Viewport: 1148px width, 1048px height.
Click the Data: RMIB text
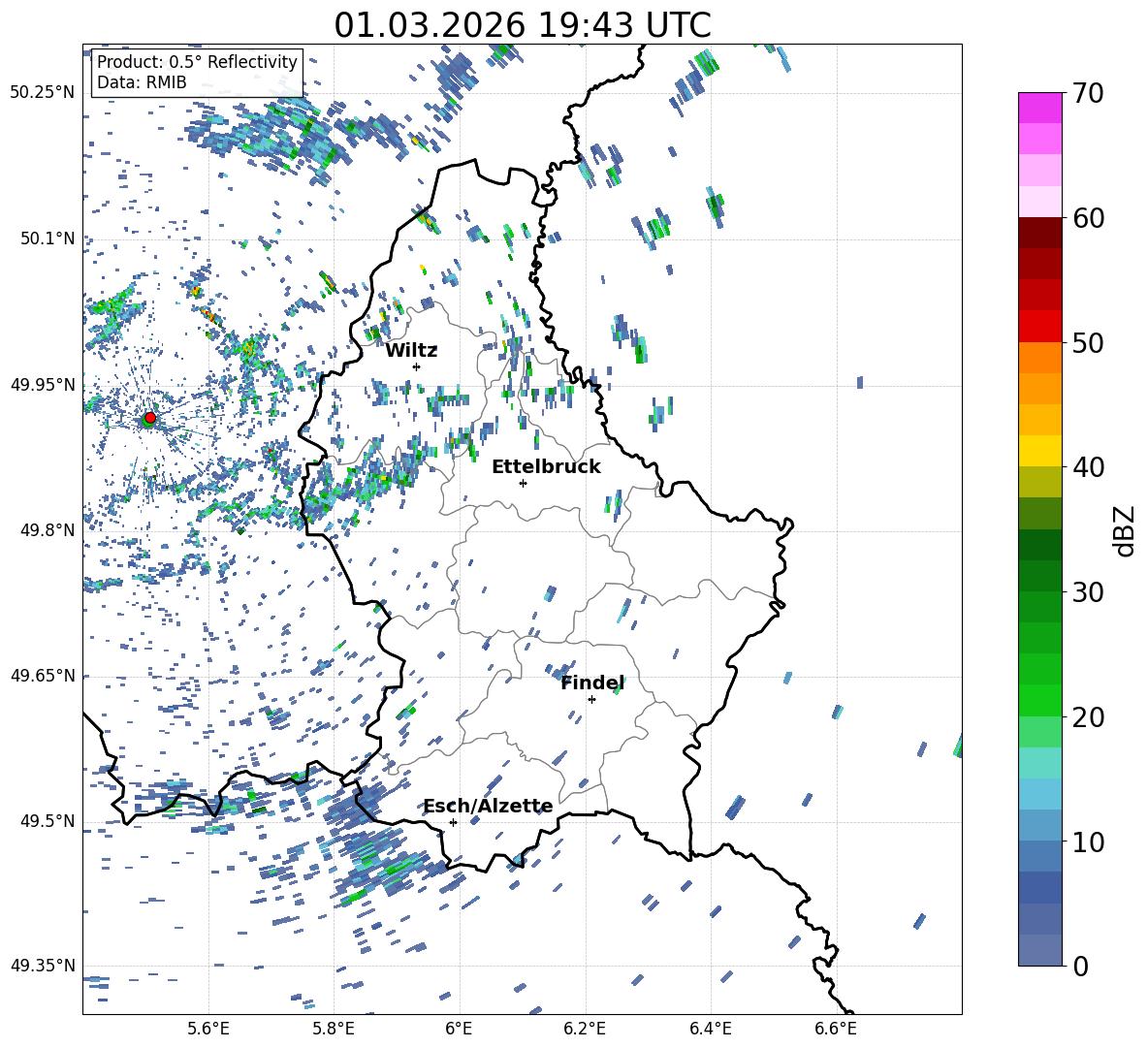pos(142,82)
